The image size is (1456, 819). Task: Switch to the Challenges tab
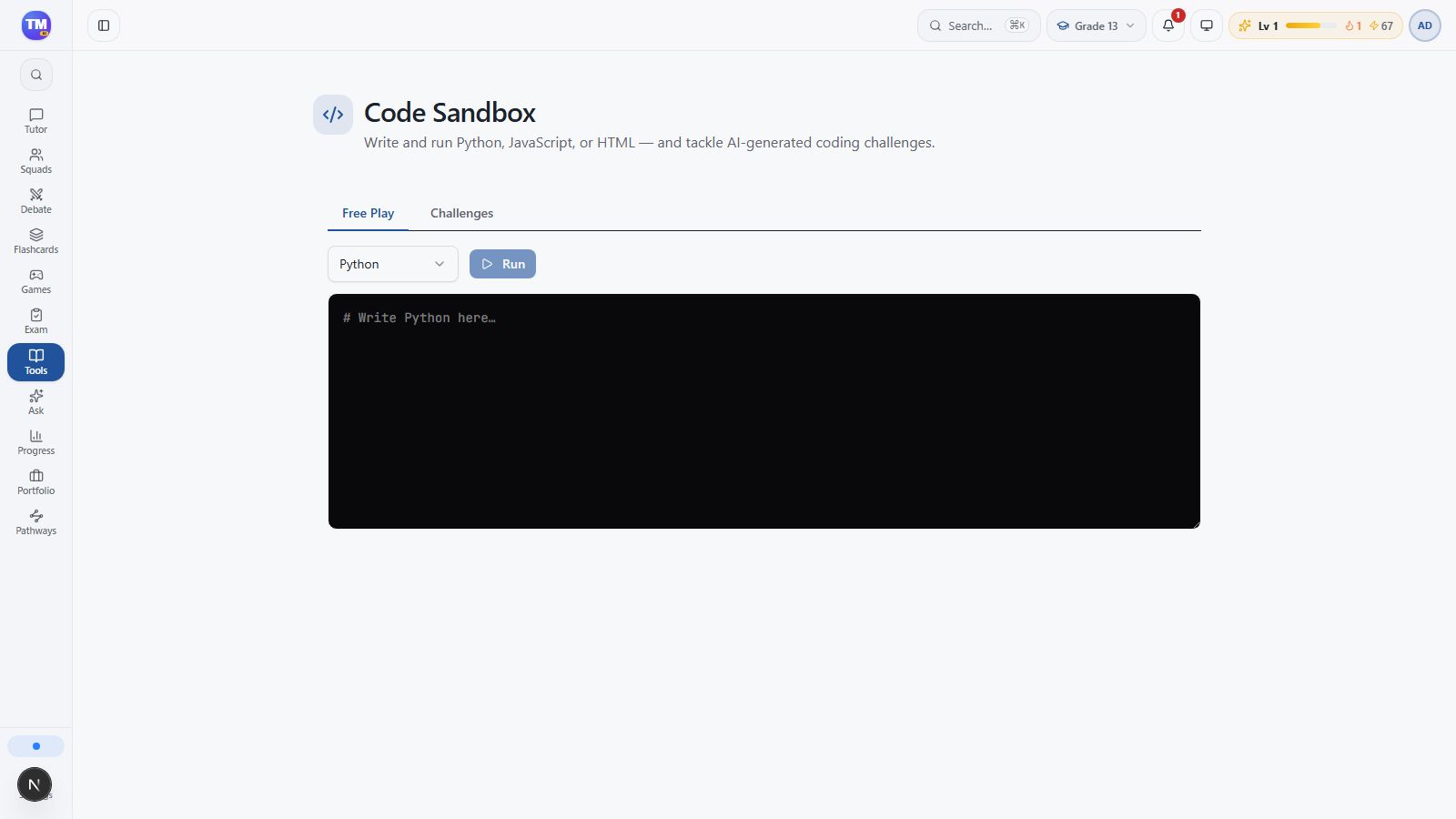(x=462, y=213)
